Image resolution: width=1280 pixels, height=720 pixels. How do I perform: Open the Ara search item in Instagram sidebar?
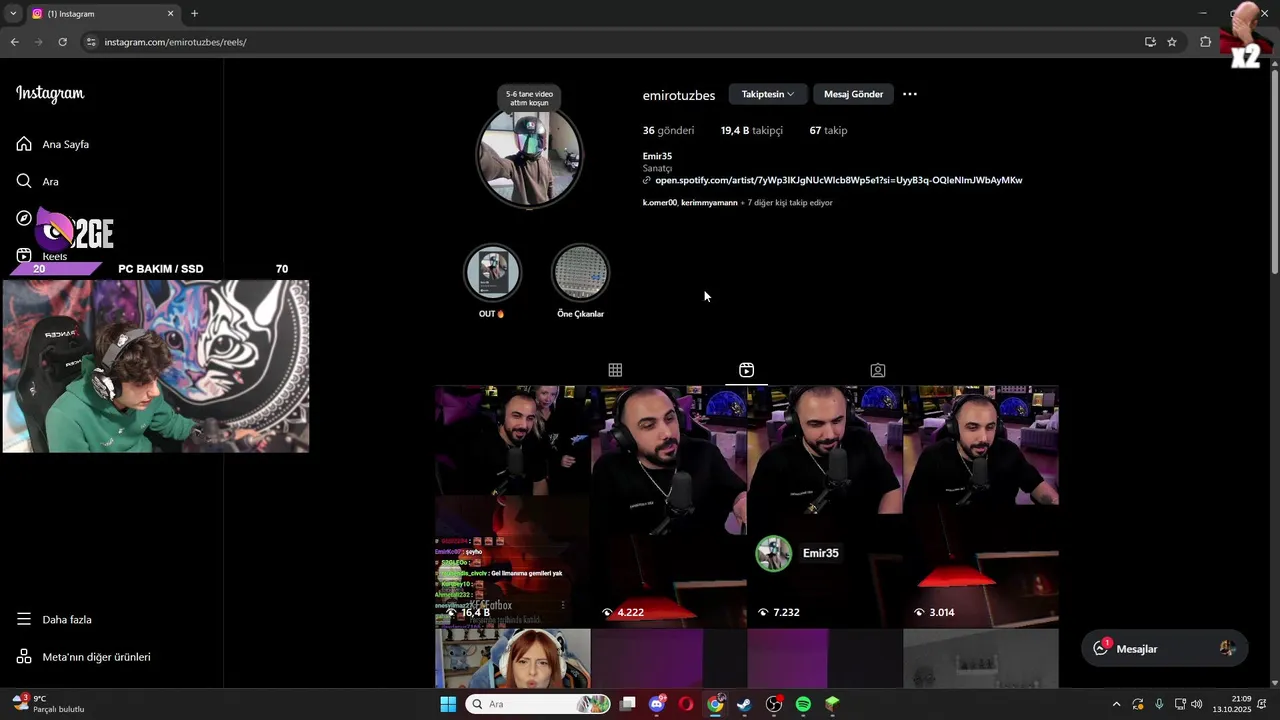38,182
